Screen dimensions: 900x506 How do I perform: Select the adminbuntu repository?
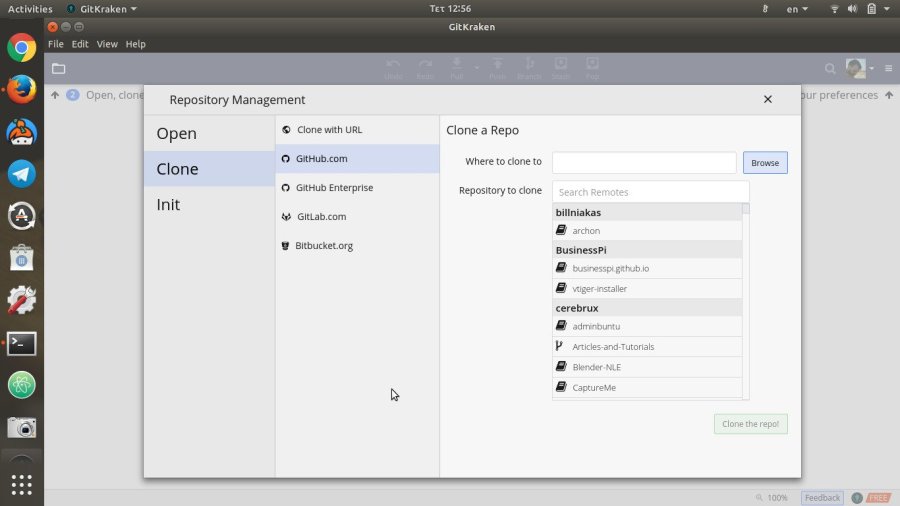pyautogui.click(x=647, y=326)
